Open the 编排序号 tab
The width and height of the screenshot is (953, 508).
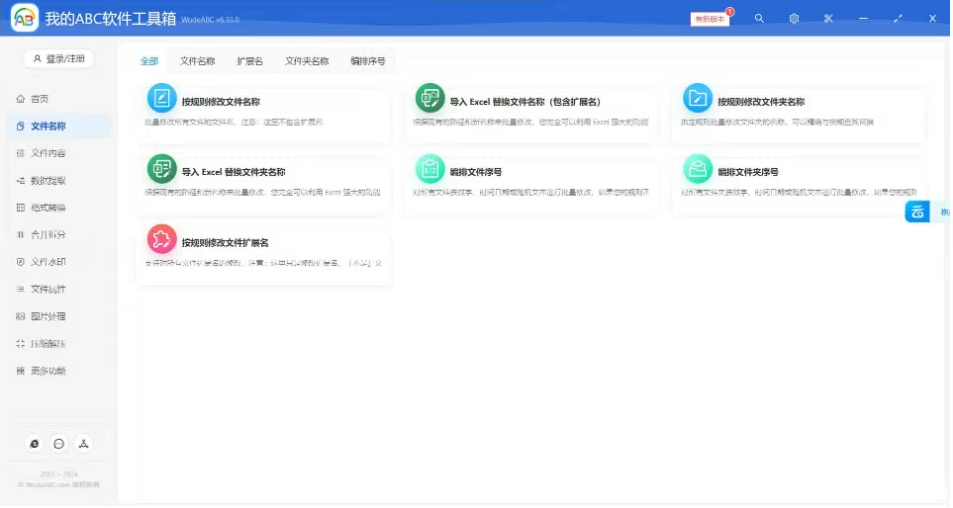coord(367,61)
